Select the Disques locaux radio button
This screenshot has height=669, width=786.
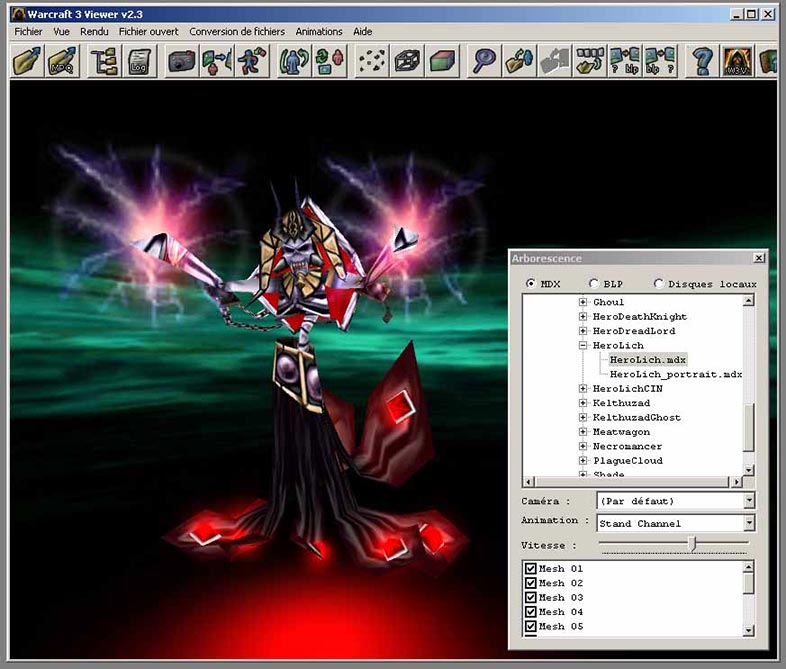[x=658, y=284]
